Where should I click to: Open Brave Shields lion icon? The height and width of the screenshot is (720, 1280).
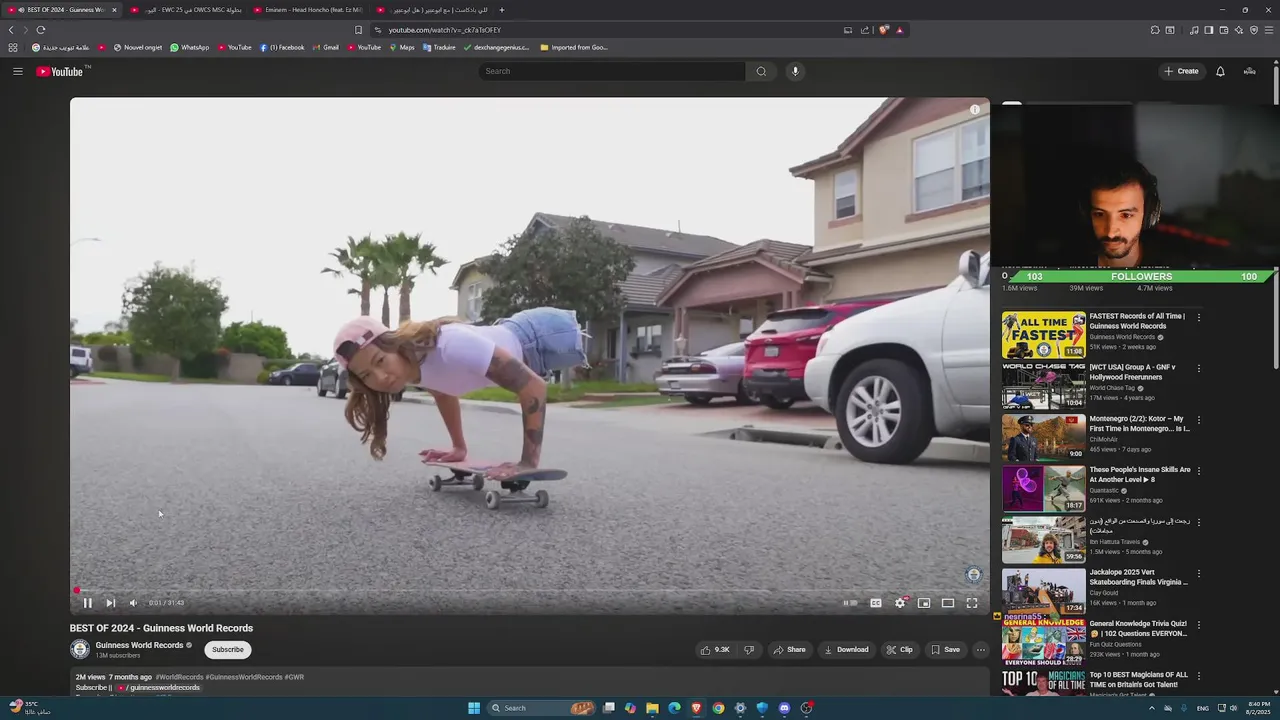coord(884,30)
